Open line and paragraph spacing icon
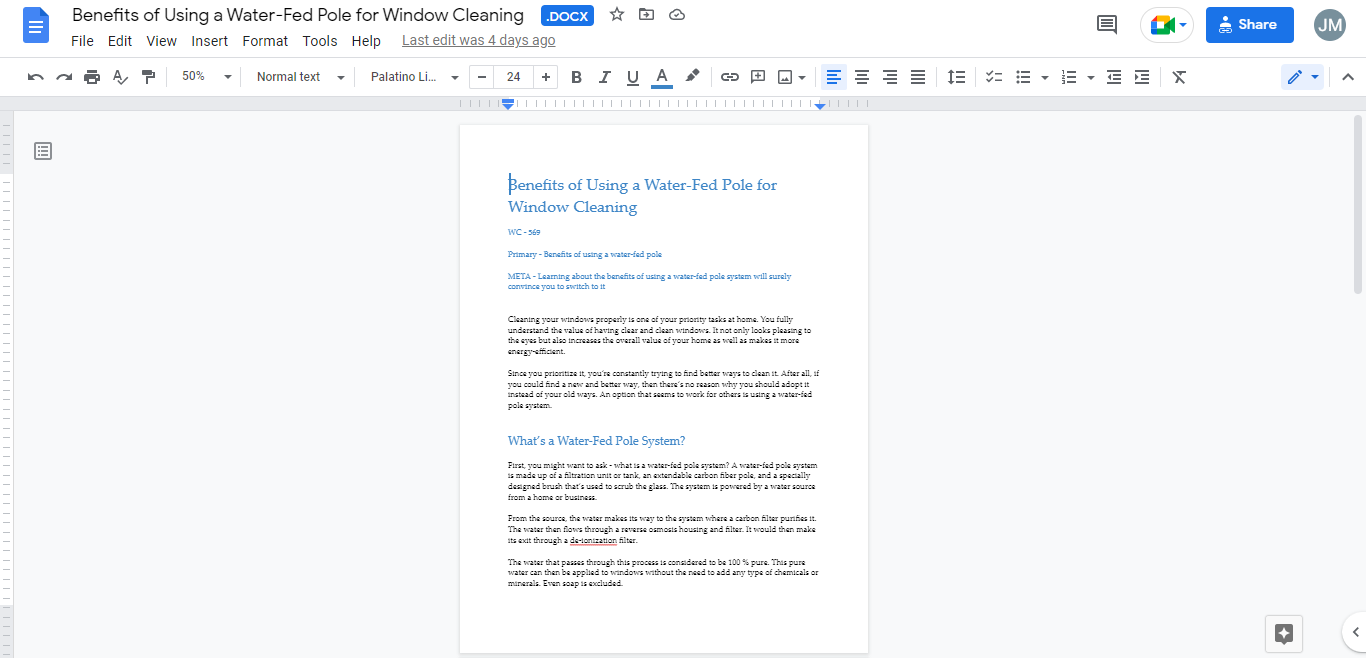The width and height of the screenshot is (1366, 658). 956,77
